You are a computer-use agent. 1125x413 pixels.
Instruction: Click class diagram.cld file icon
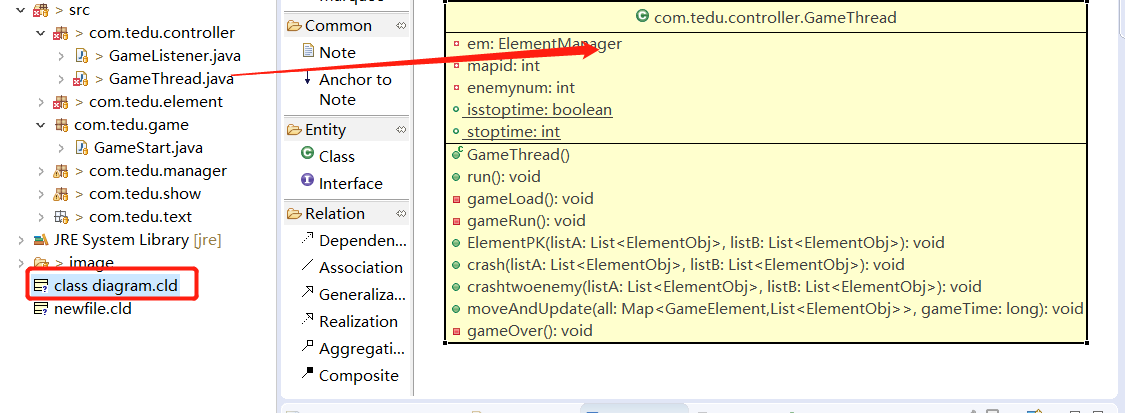point(41,286)
